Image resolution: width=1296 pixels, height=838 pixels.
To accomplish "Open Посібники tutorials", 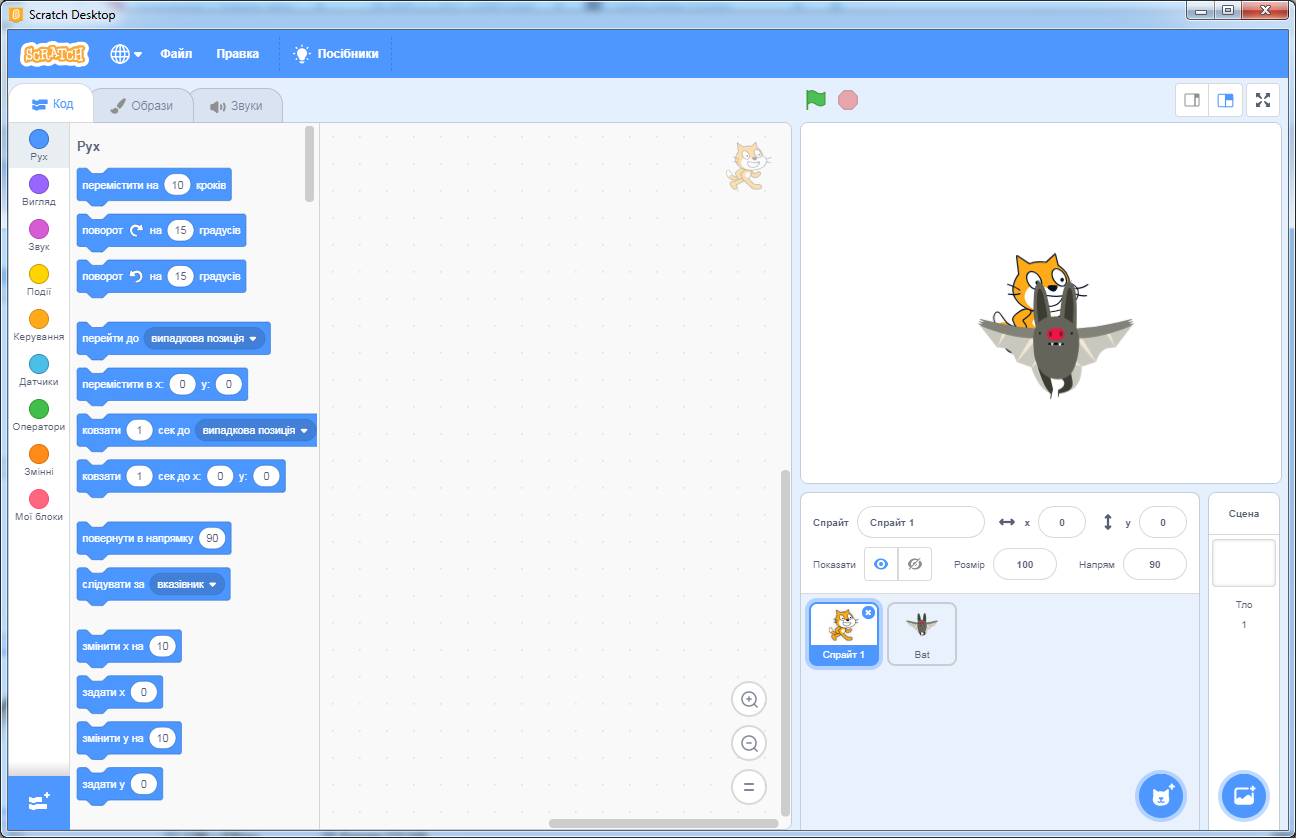I will [335, 54].
